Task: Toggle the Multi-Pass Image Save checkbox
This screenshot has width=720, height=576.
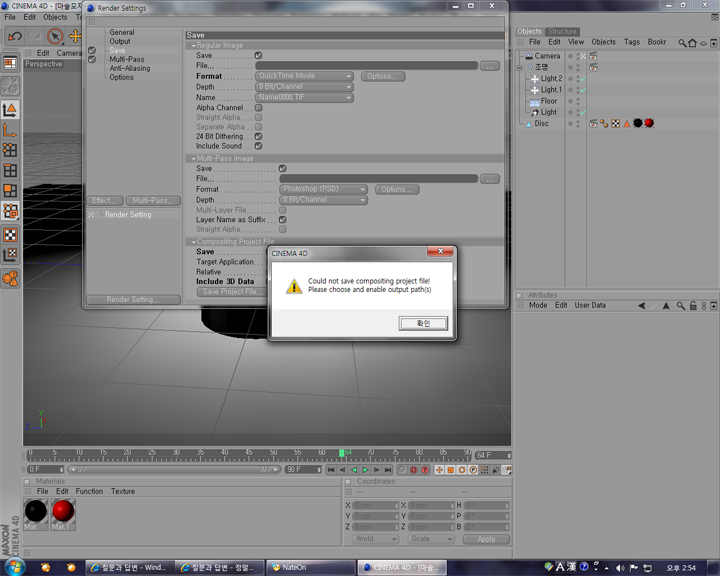Action: pos(283,169)
